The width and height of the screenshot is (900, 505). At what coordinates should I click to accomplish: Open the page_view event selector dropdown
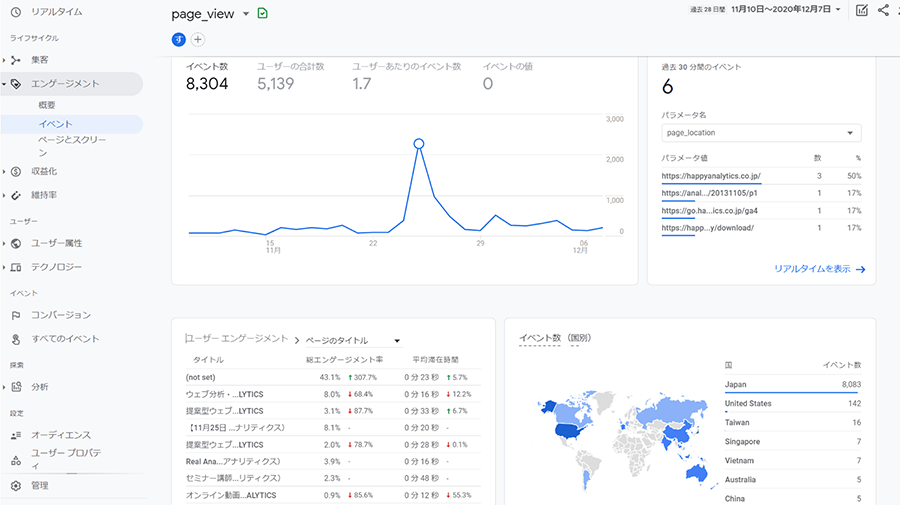(246, 14)
